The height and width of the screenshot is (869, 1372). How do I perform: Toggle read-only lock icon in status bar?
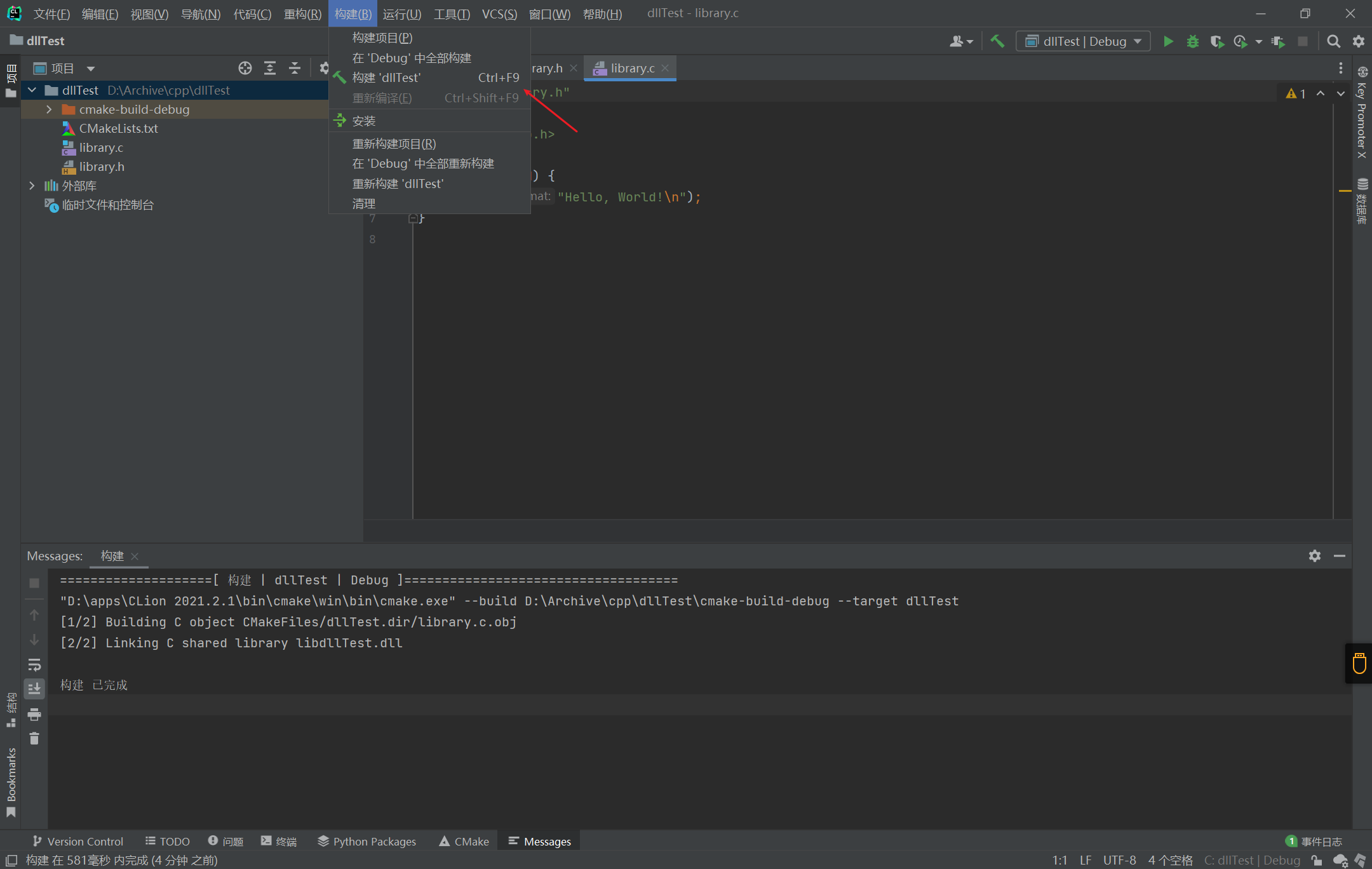click(1317, 860)
